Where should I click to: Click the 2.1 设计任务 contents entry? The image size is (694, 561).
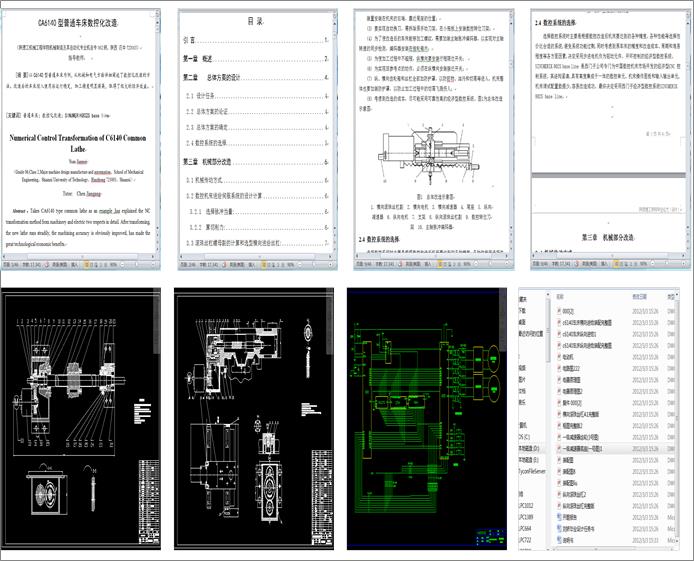pyautogui.click(x=257, y=96)
